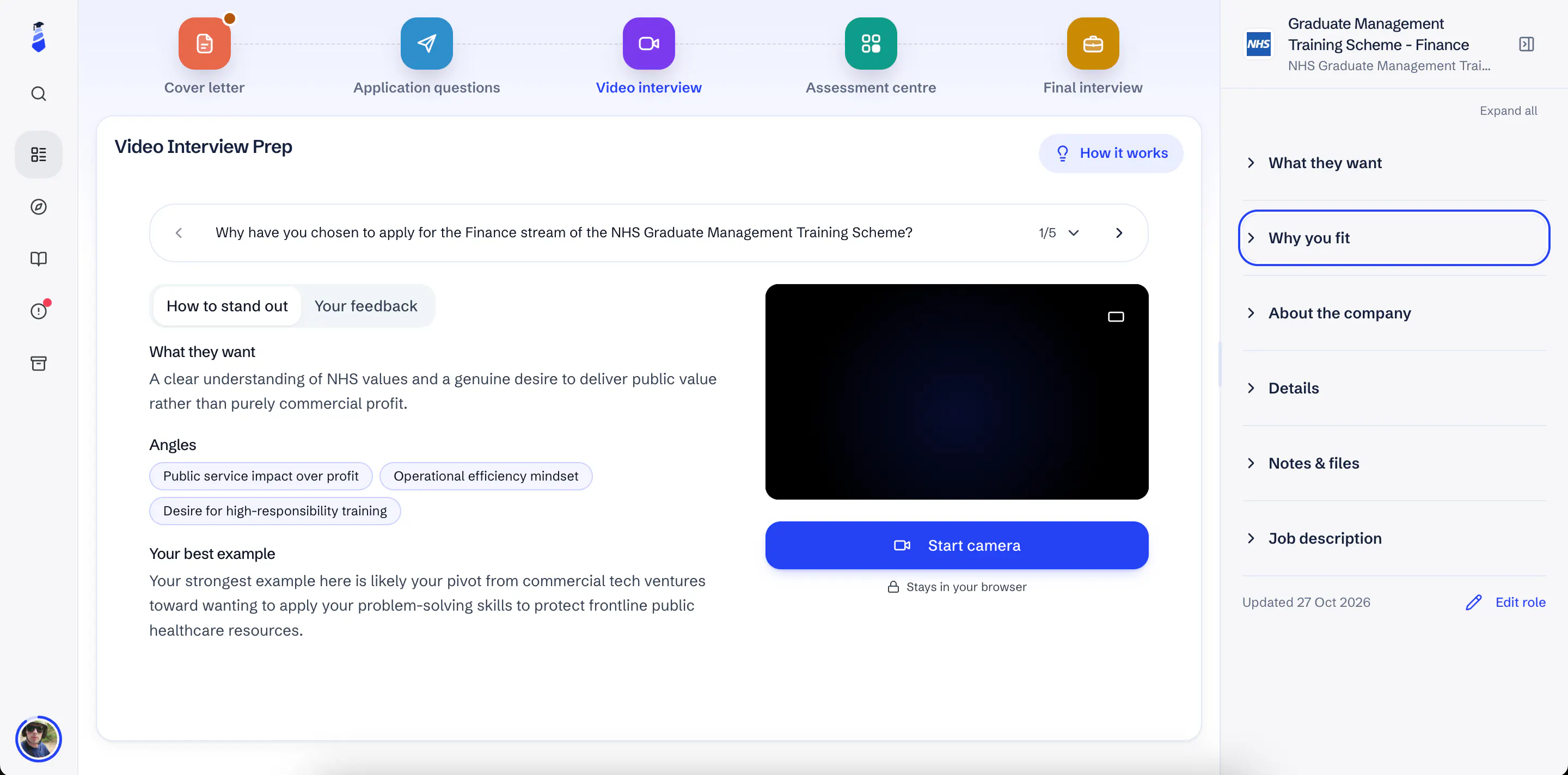The height and width of the screenshot is (775, 1568).
Task: Select the Application questions stage icon
Action: point(427,44)
